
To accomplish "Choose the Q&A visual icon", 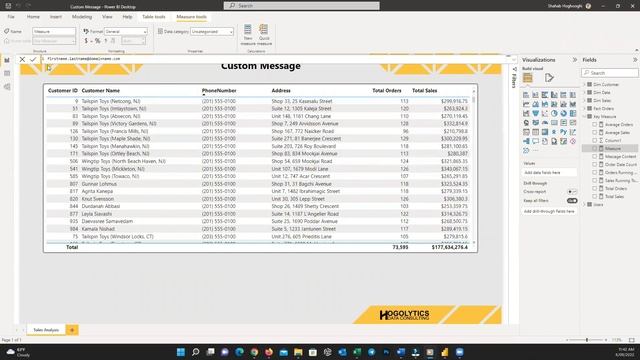I will coord(536,141).
